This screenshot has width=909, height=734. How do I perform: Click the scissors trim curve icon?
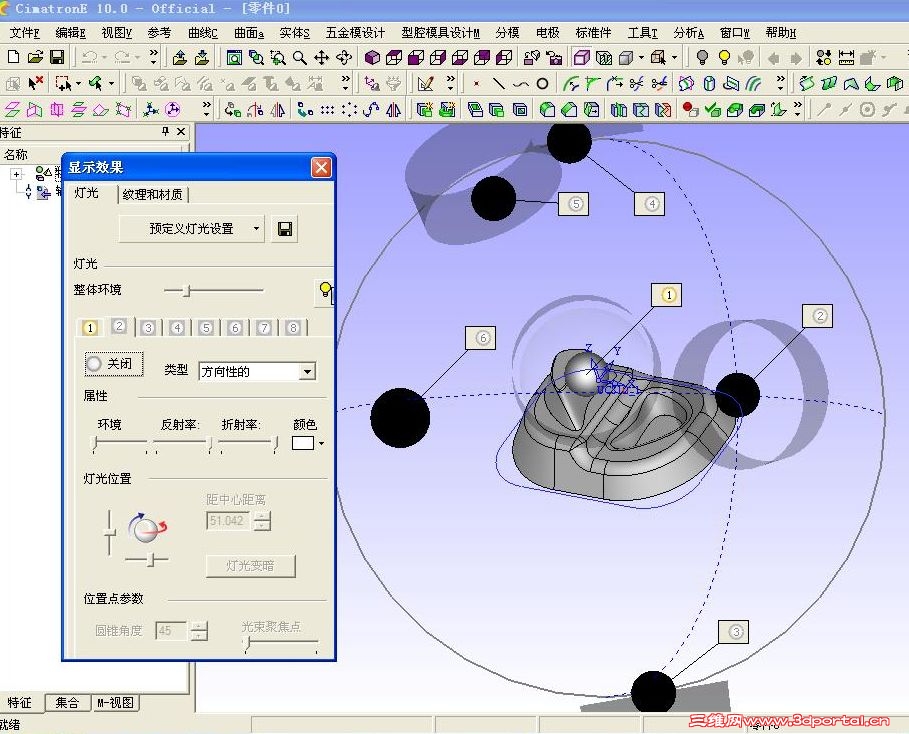click(x=637, y=83)
